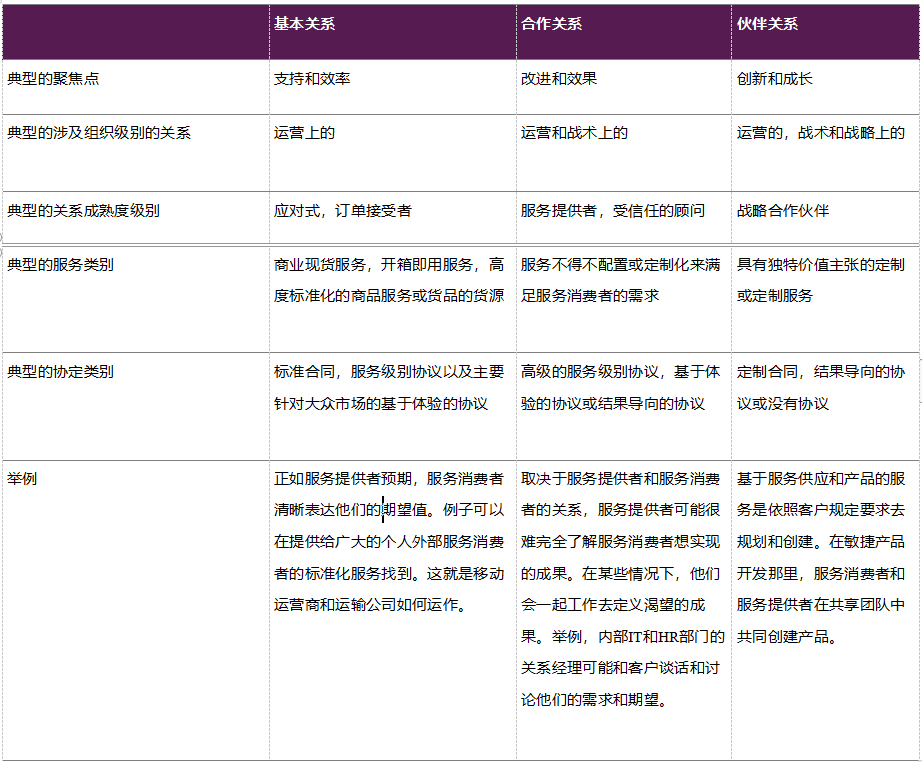Screen dimensions: 922x762
Task: Select the 典型的聚焦点 row label
Action: coord(53,78)
